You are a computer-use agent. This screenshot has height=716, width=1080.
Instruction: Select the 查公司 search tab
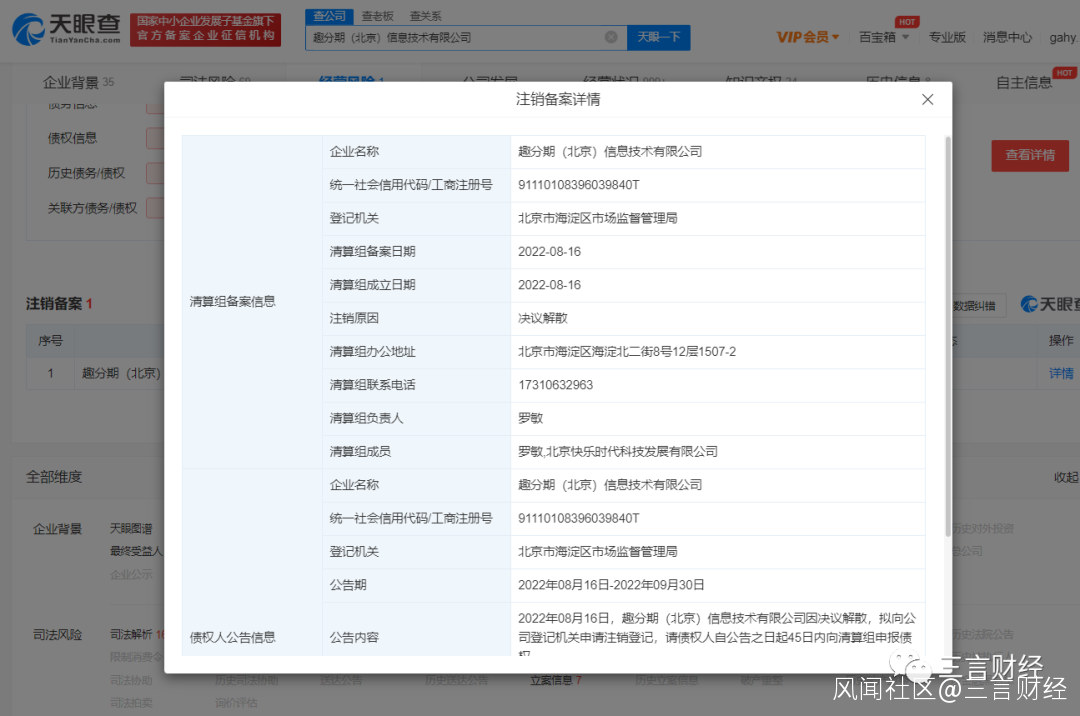pos(329,16)
